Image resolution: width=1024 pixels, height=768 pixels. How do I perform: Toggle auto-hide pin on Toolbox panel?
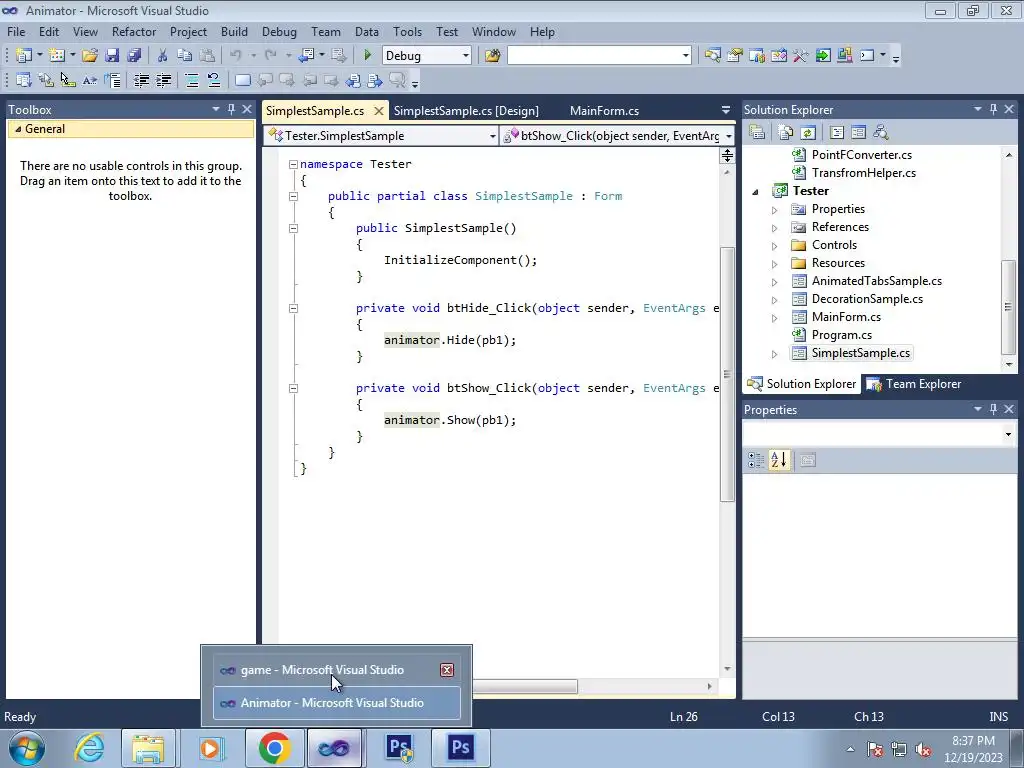click(231, 109)
